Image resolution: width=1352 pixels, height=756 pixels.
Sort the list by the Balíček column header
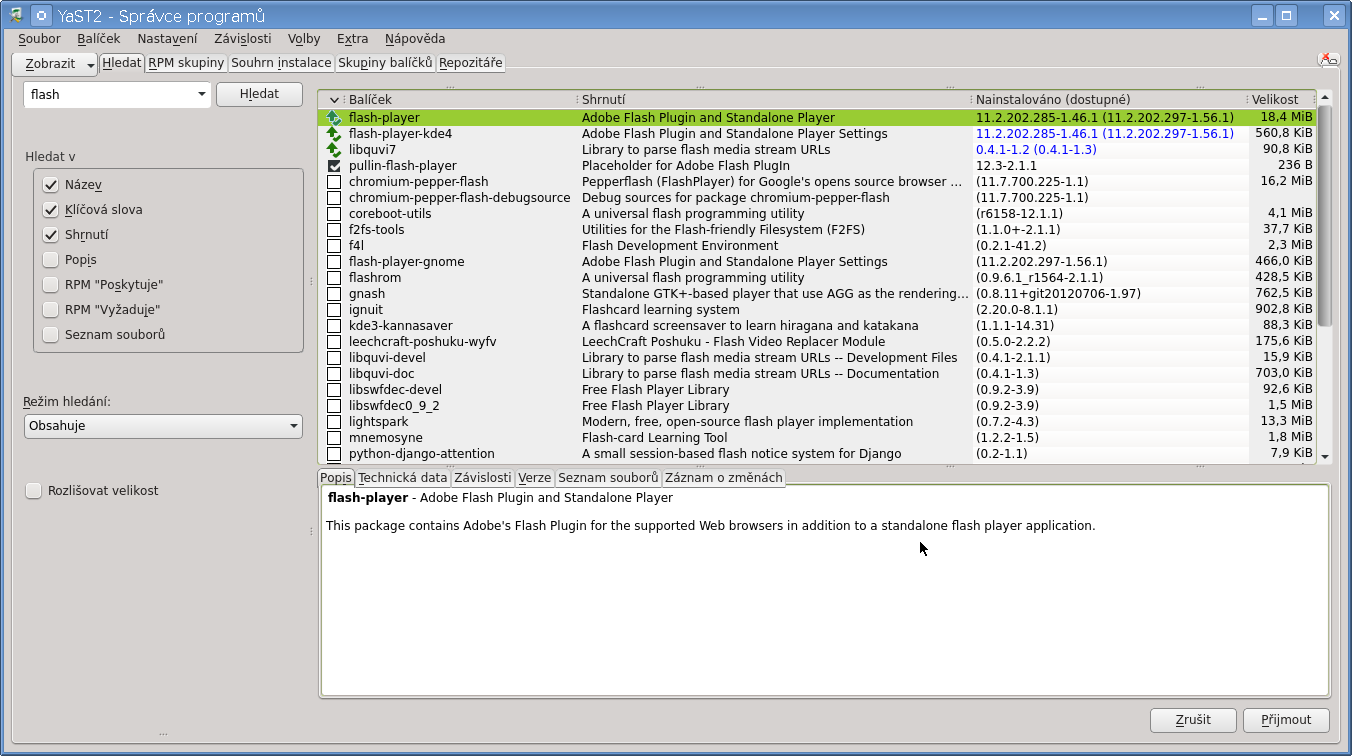click(x=461, y=100)
